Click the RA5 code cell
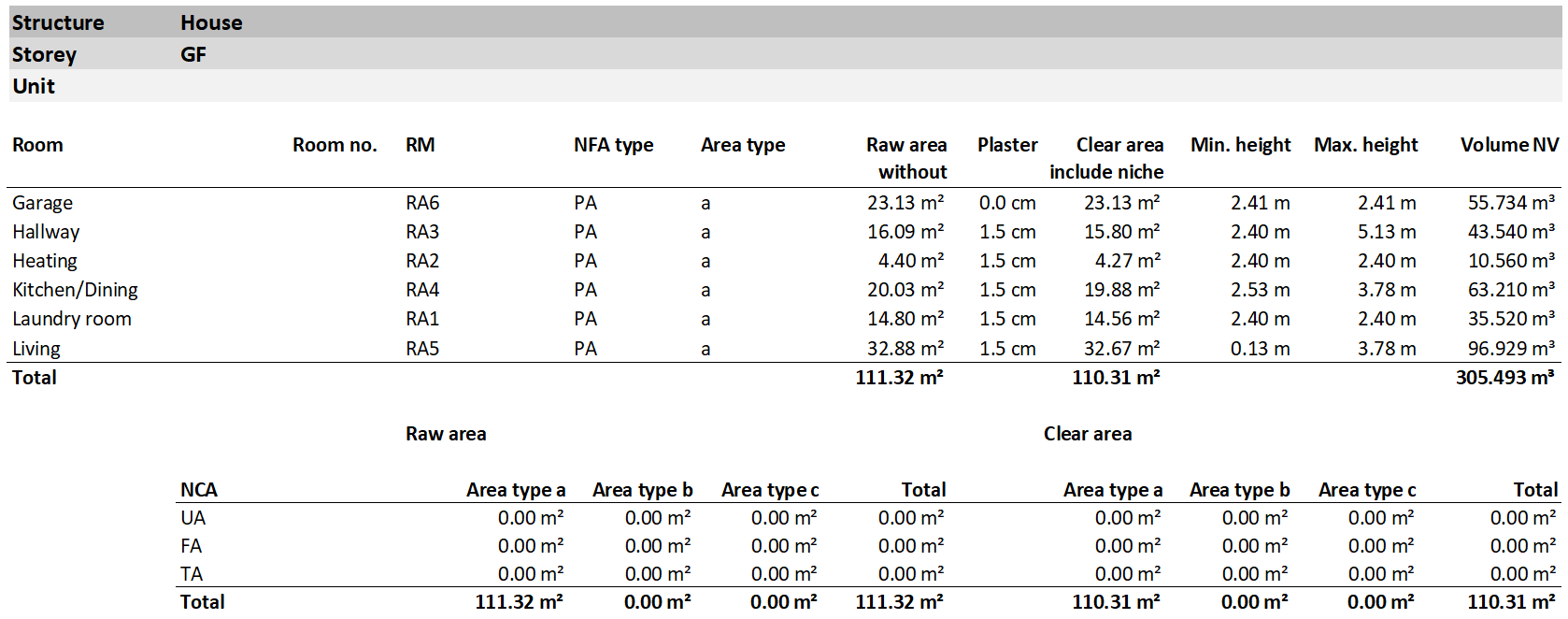Screen dimensions: 1568x619 (422, 349)
